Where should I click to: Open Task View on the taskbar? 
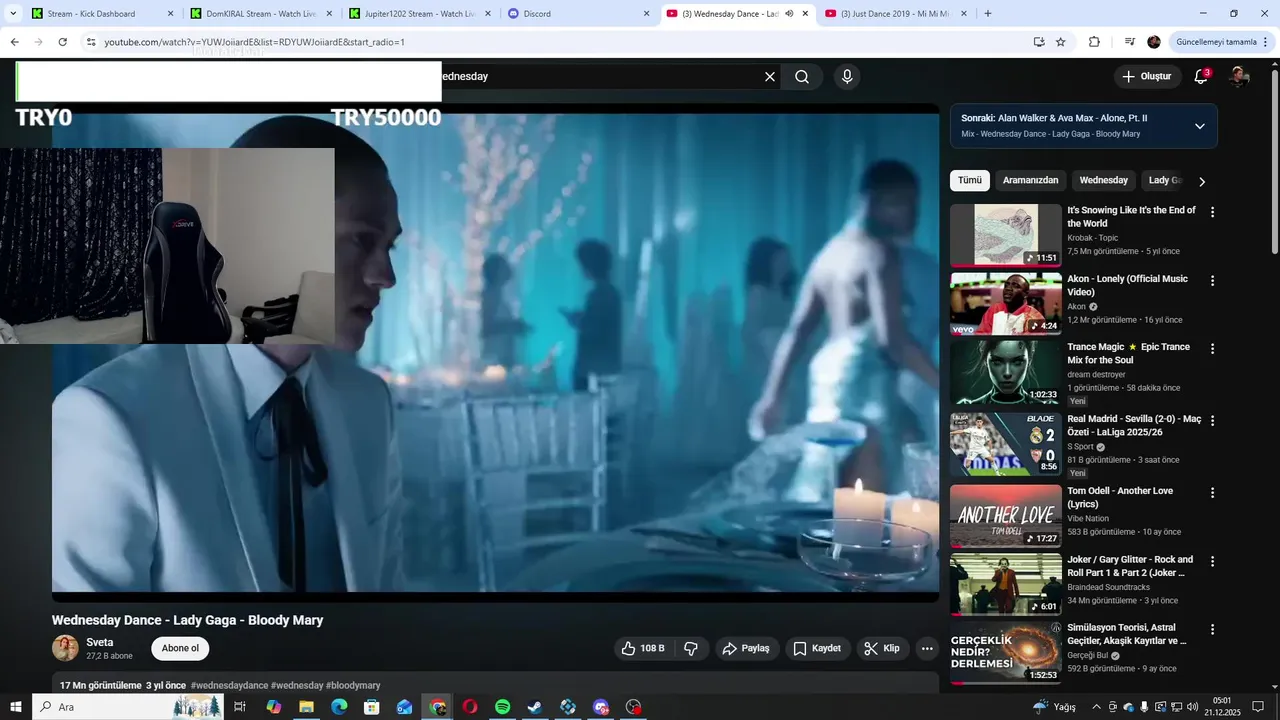[x=240, y=707]
